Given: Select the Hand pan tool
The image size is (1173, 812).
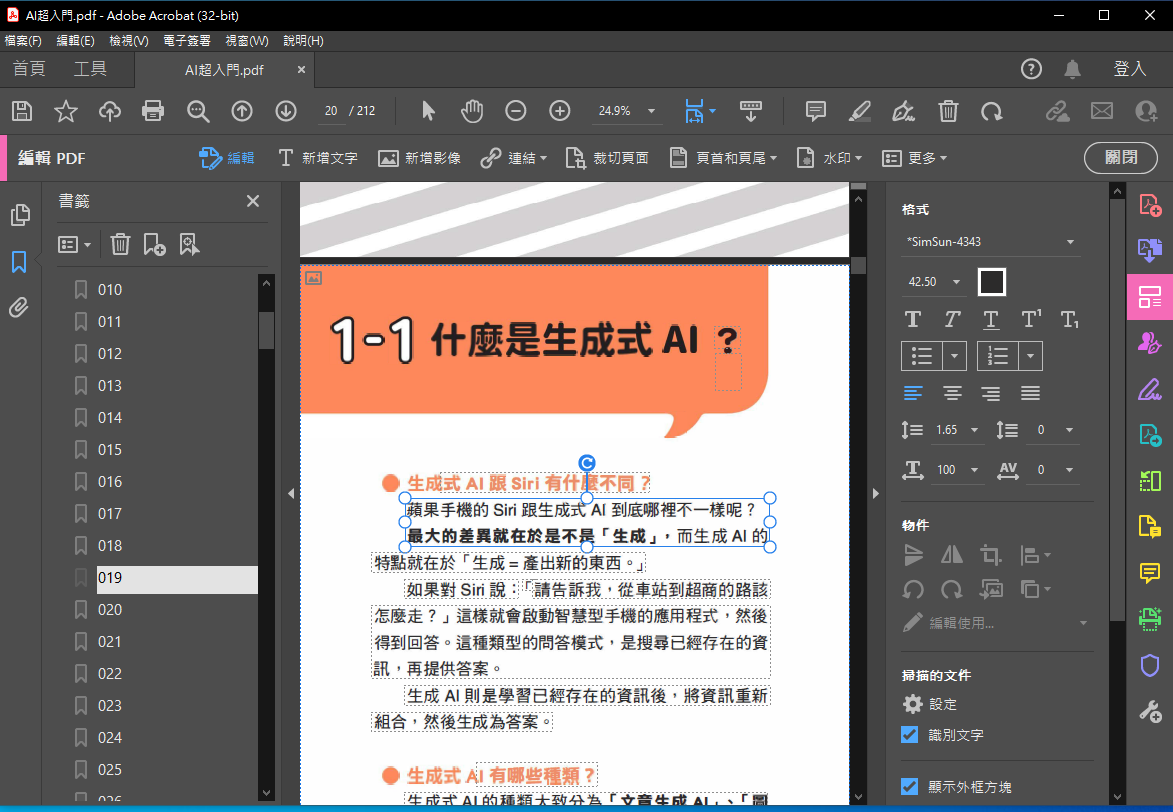Looking at the screenshot, I should point(471,111).
